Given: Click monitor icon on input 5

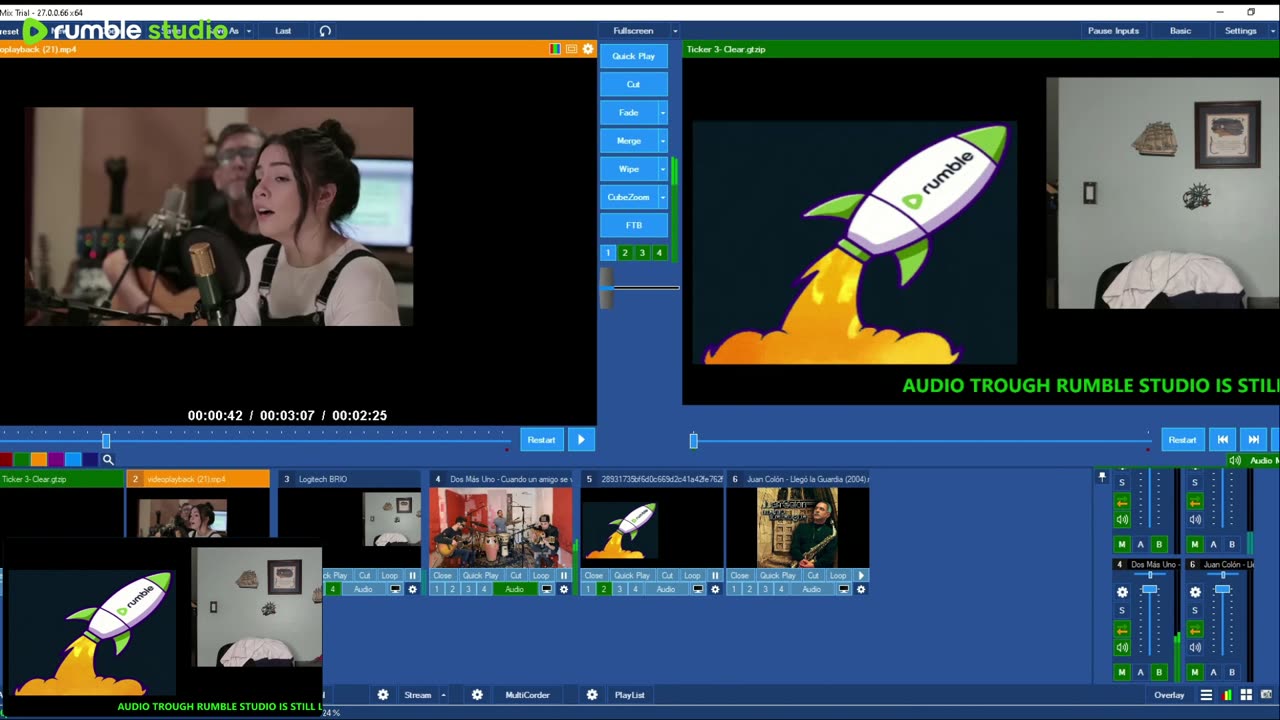Looking at the screenshot, I should pos(698,590).
